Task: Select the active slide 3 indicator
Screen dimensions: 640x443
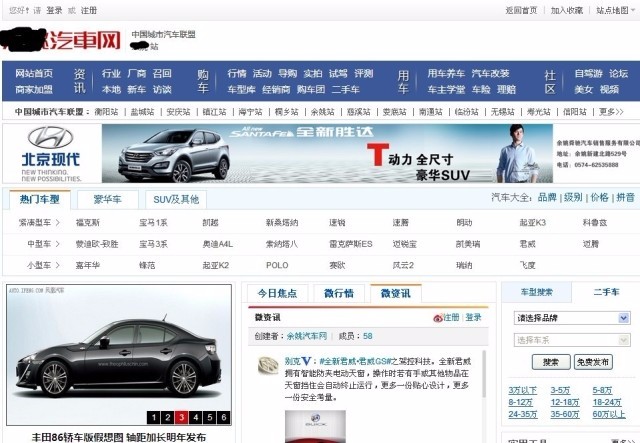Action: point(182,417)
